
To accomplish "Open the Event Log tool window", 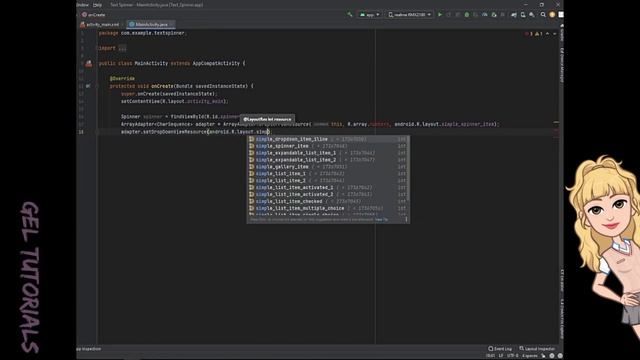I will (500, 349).
